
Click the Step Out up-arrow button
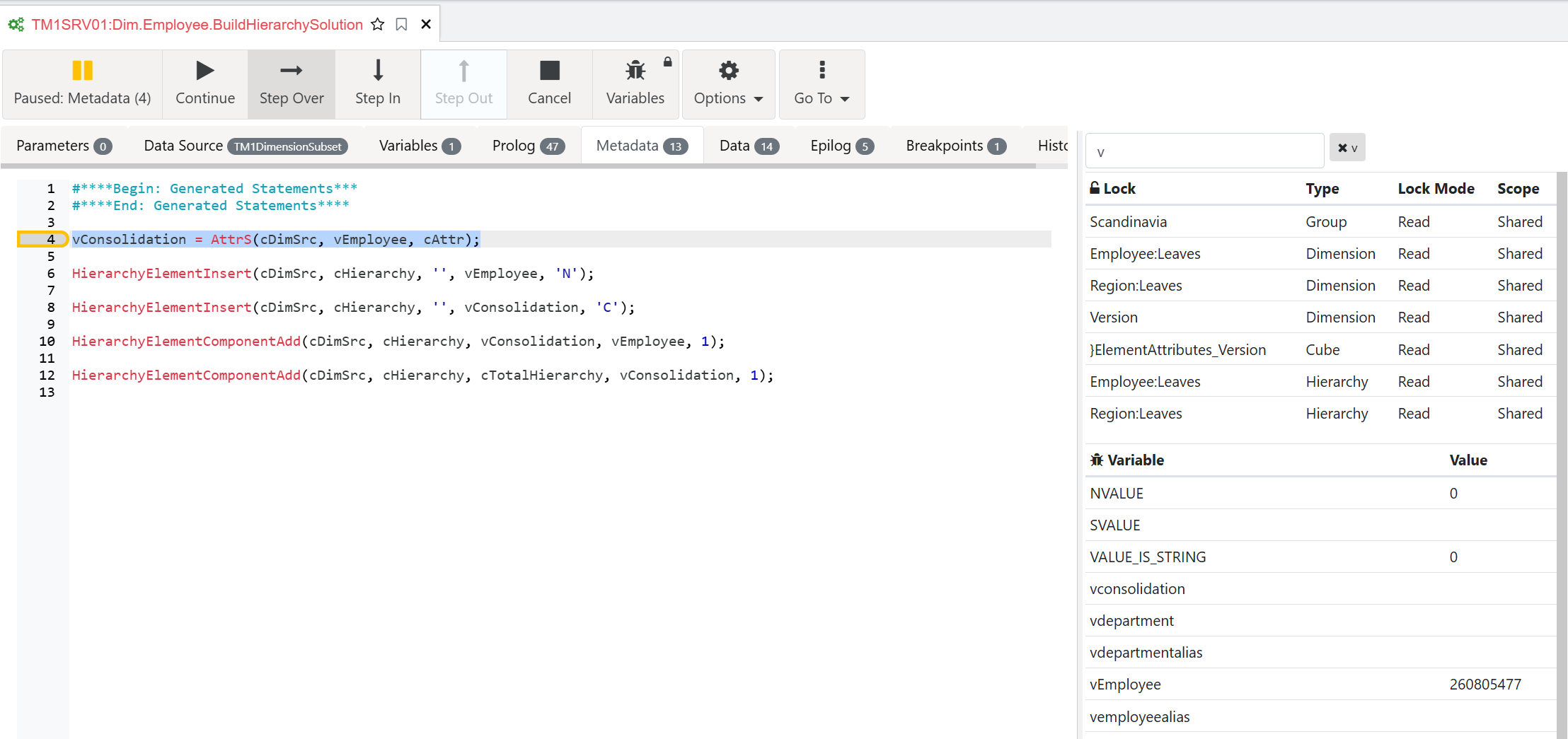click(463, 84)
